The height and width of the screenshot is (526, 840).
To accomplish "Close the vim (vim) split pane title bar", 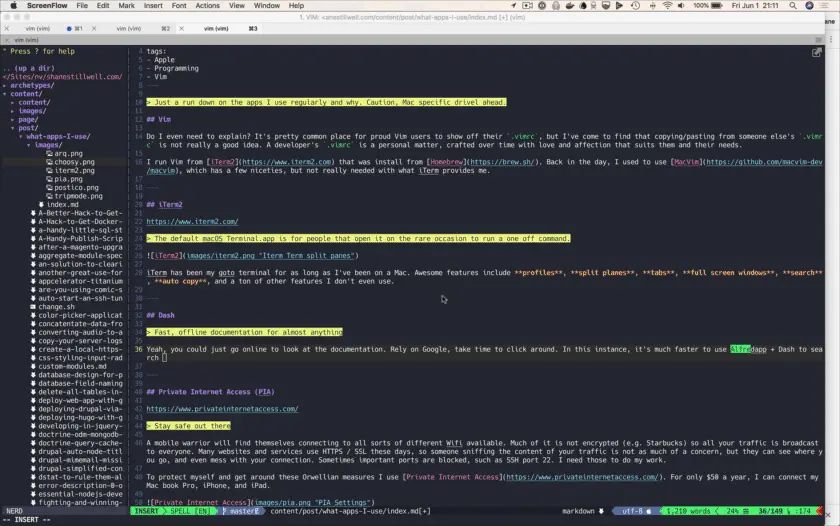I will [6, 40].
